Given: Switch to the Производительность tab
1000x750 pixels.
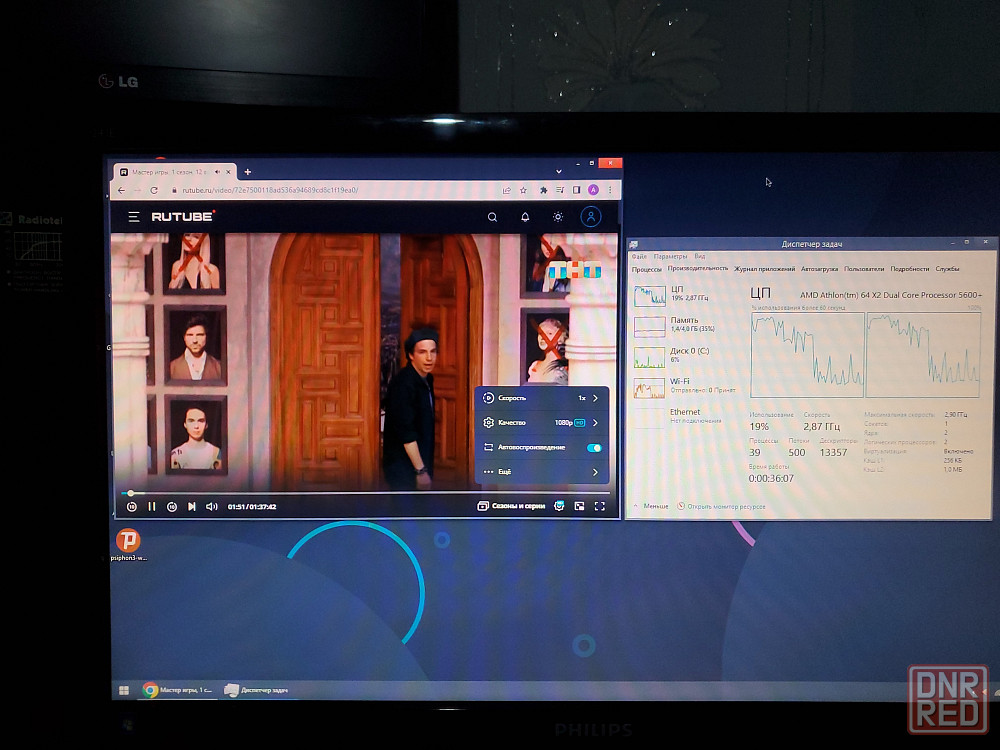Looking at the screenshot, I should pos(698,268).
